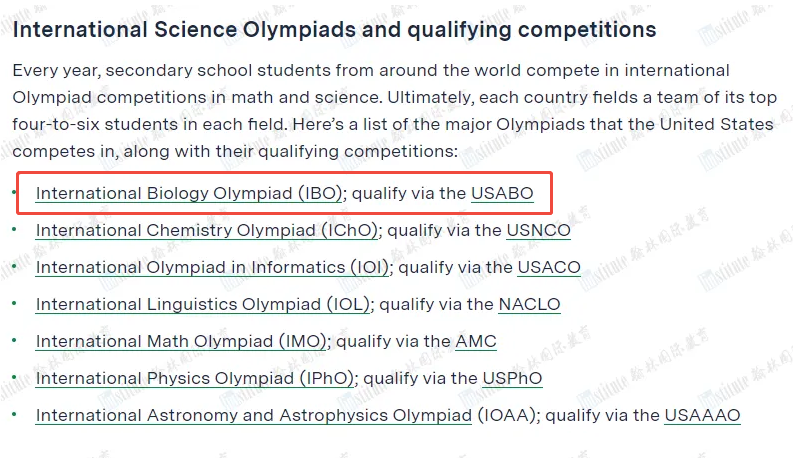Click the USAAAO qualifying link
Screen dimensions: 793x458
tap(702, 415)
